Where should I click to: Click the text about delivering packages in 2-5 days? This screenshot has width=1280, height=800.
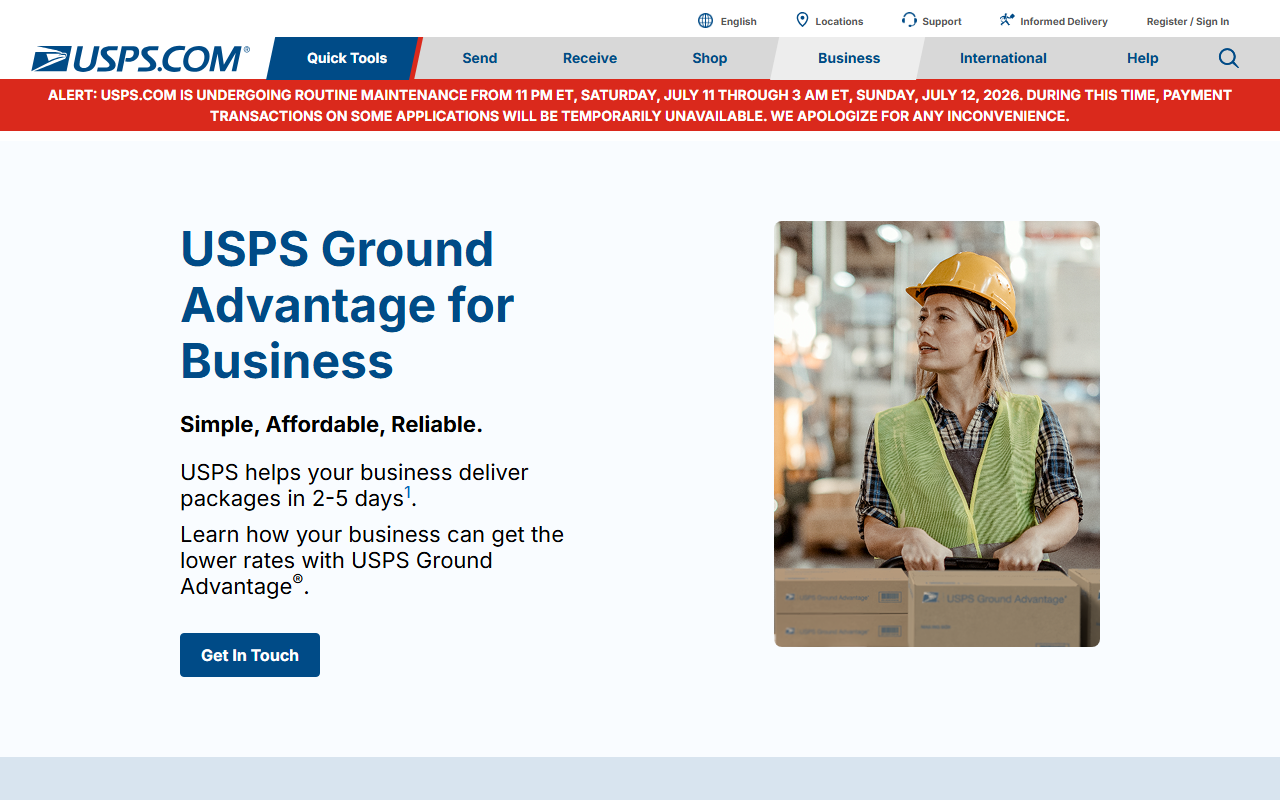pos(354,485)
